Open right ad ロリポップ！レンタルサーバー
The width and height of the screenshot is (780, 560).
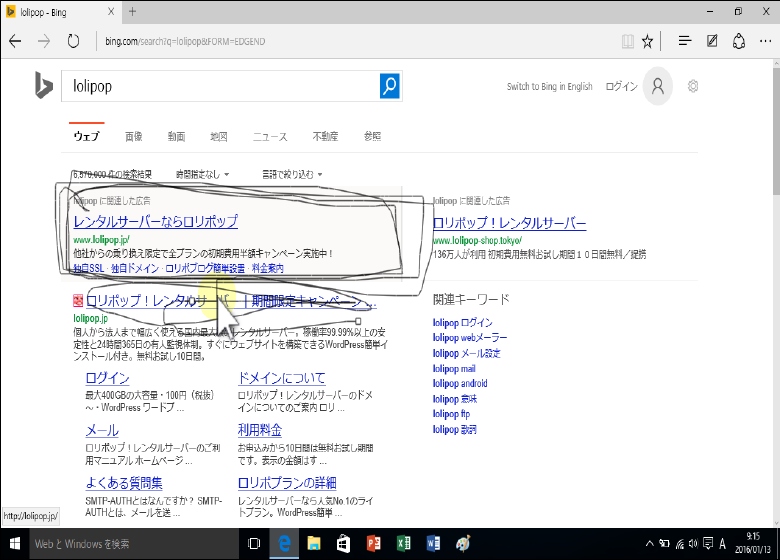pyautogui.click(x=509, y=223)
